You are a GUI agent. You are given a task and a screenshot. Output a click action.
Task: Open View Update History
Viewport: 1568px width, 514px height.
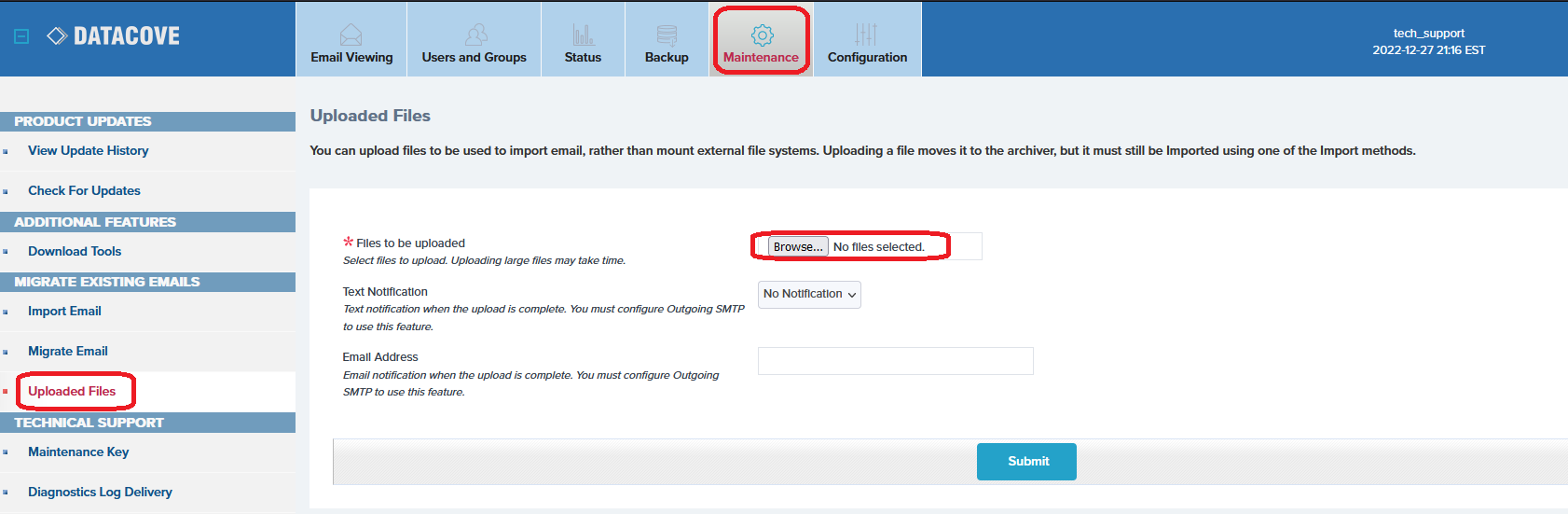tap(88, 151)
